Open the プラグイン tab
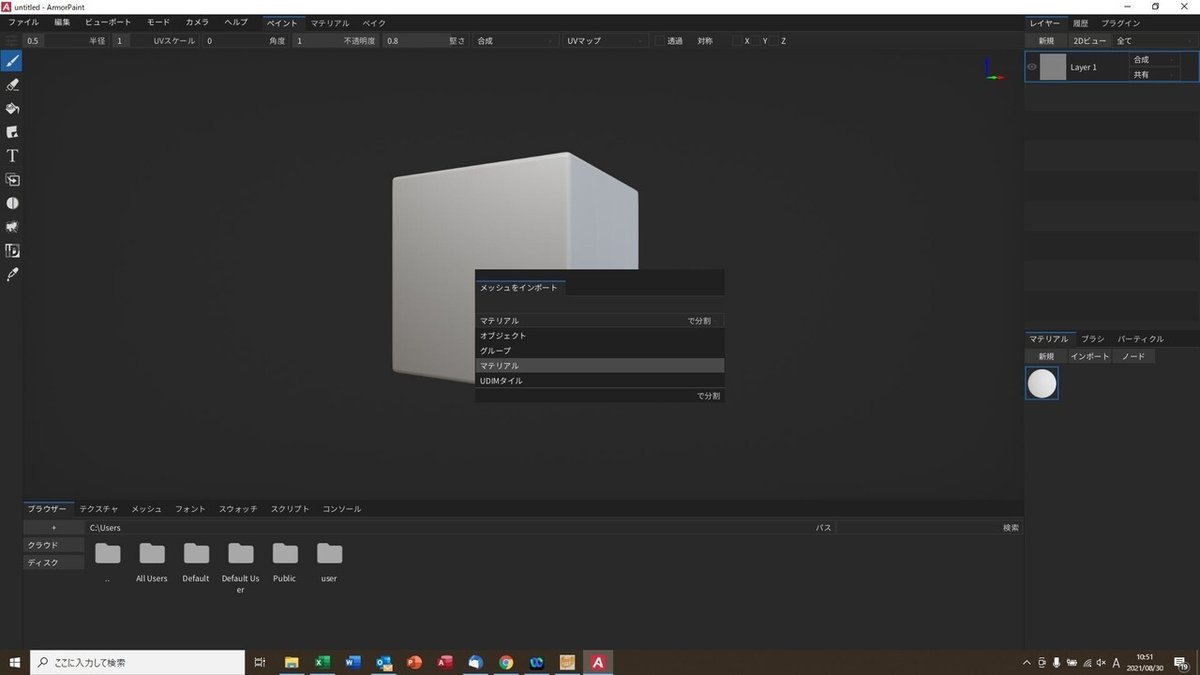The width and height of the screenshot is (1200, 675). point(1120,23)
